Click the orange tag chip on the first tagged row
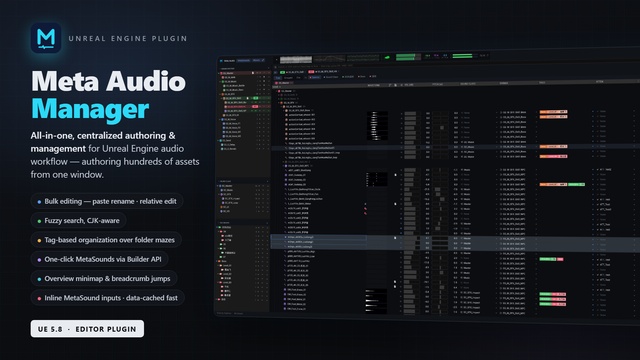The width and height of the screenshot is (640, 360). pos(553,111)
